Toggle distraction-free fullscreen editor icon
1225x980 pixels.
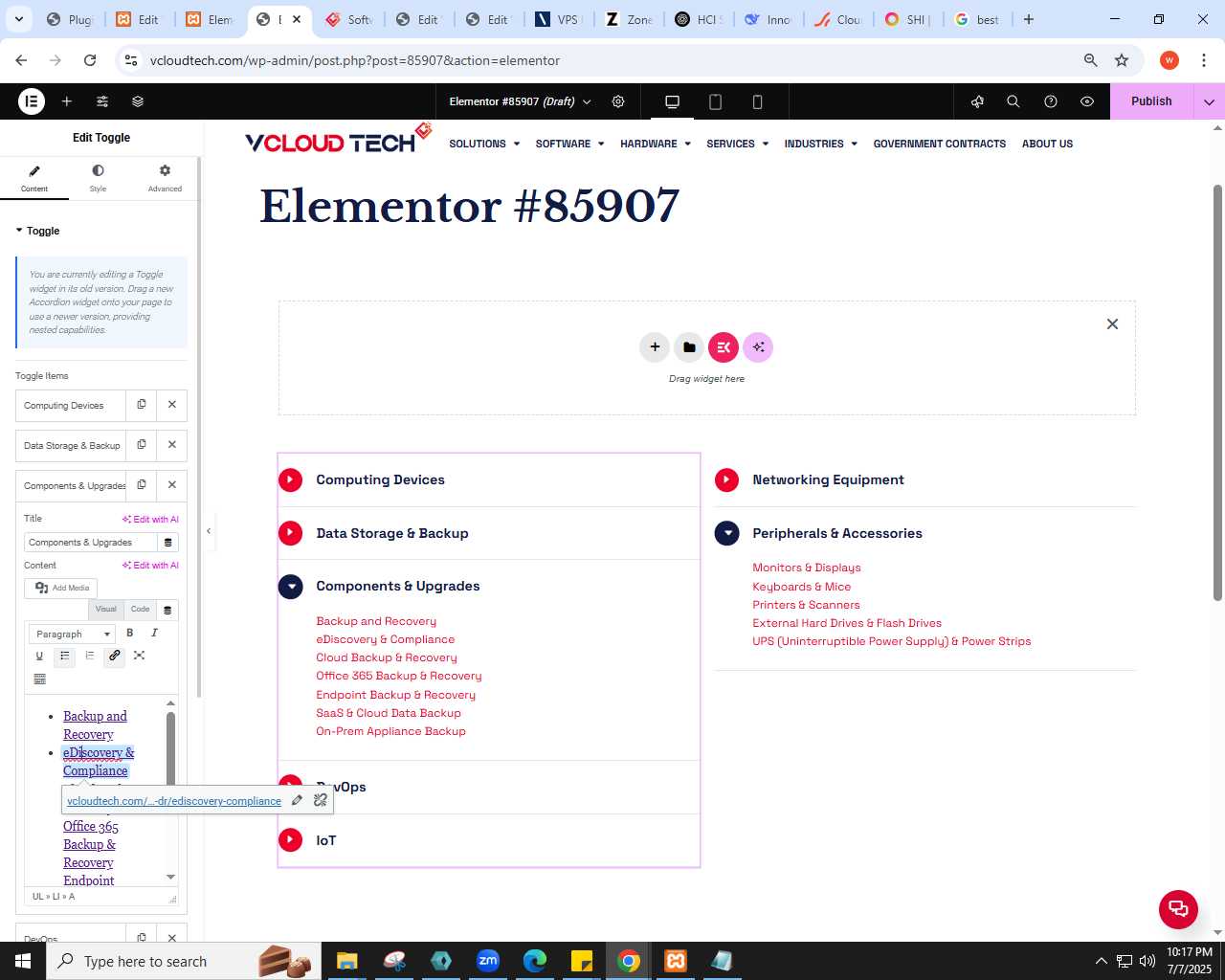pyautogui.click(x=139, y=656)
